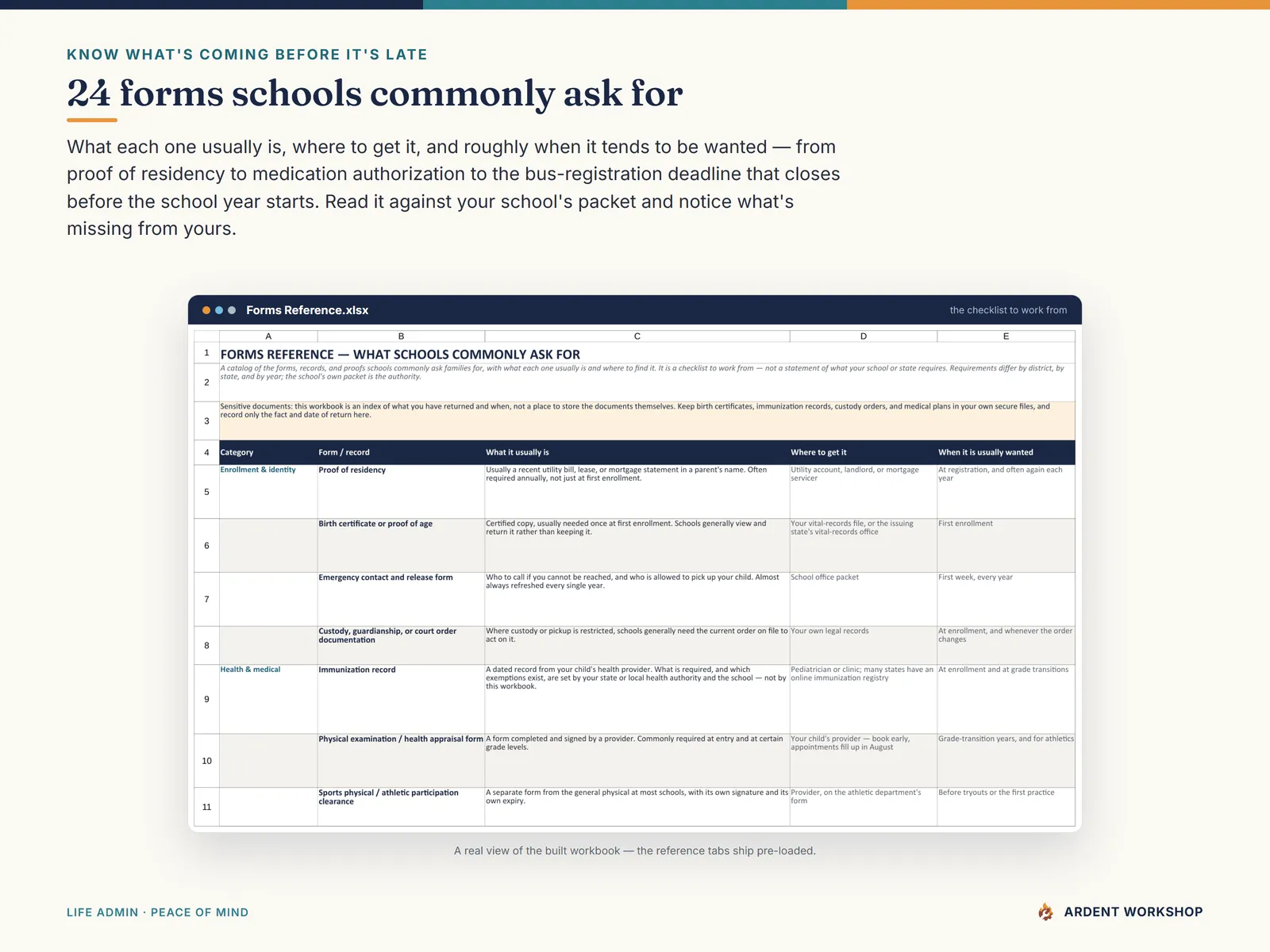Click the 'A real view of the built workbook' caption
The width and height of the screenshot is (1270, 952).
point(635,850)
